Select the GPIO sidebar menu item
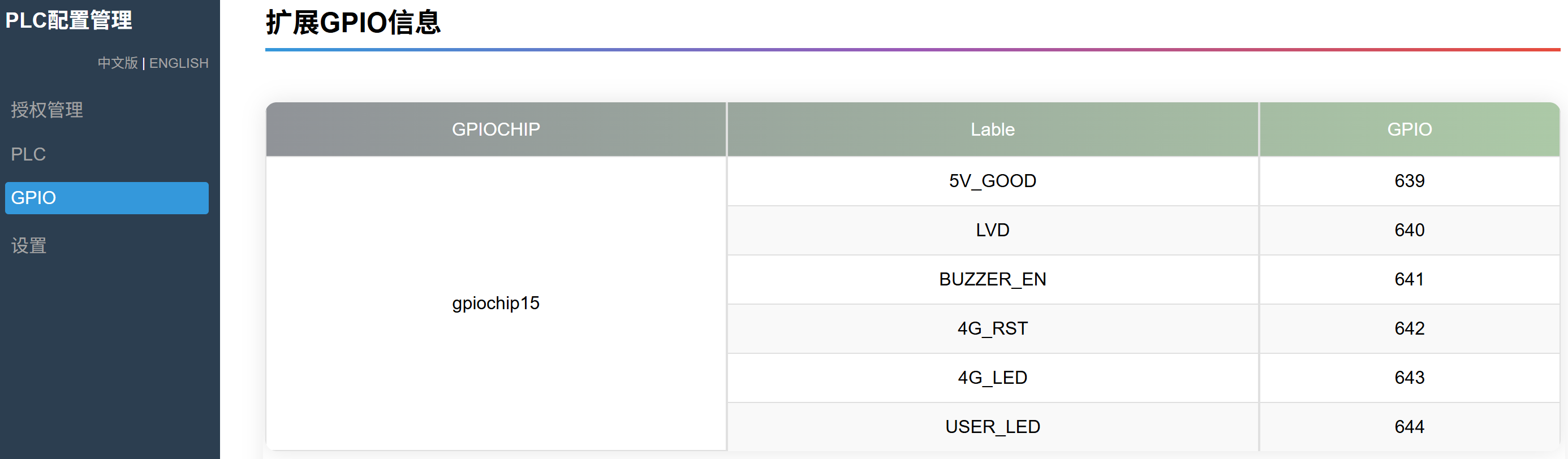The width and height of the screenshot is (1568, 459). click(106, 198)
